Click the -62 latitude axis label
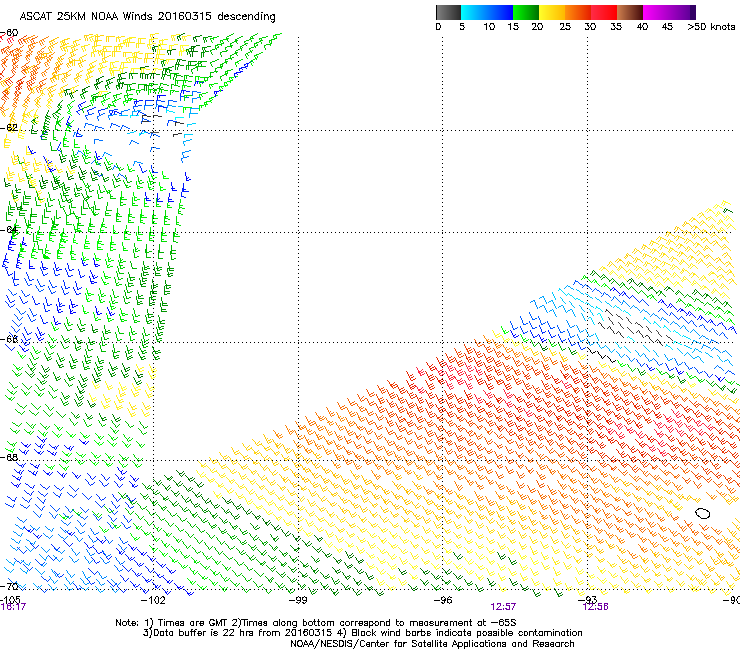 pos(9,127)
